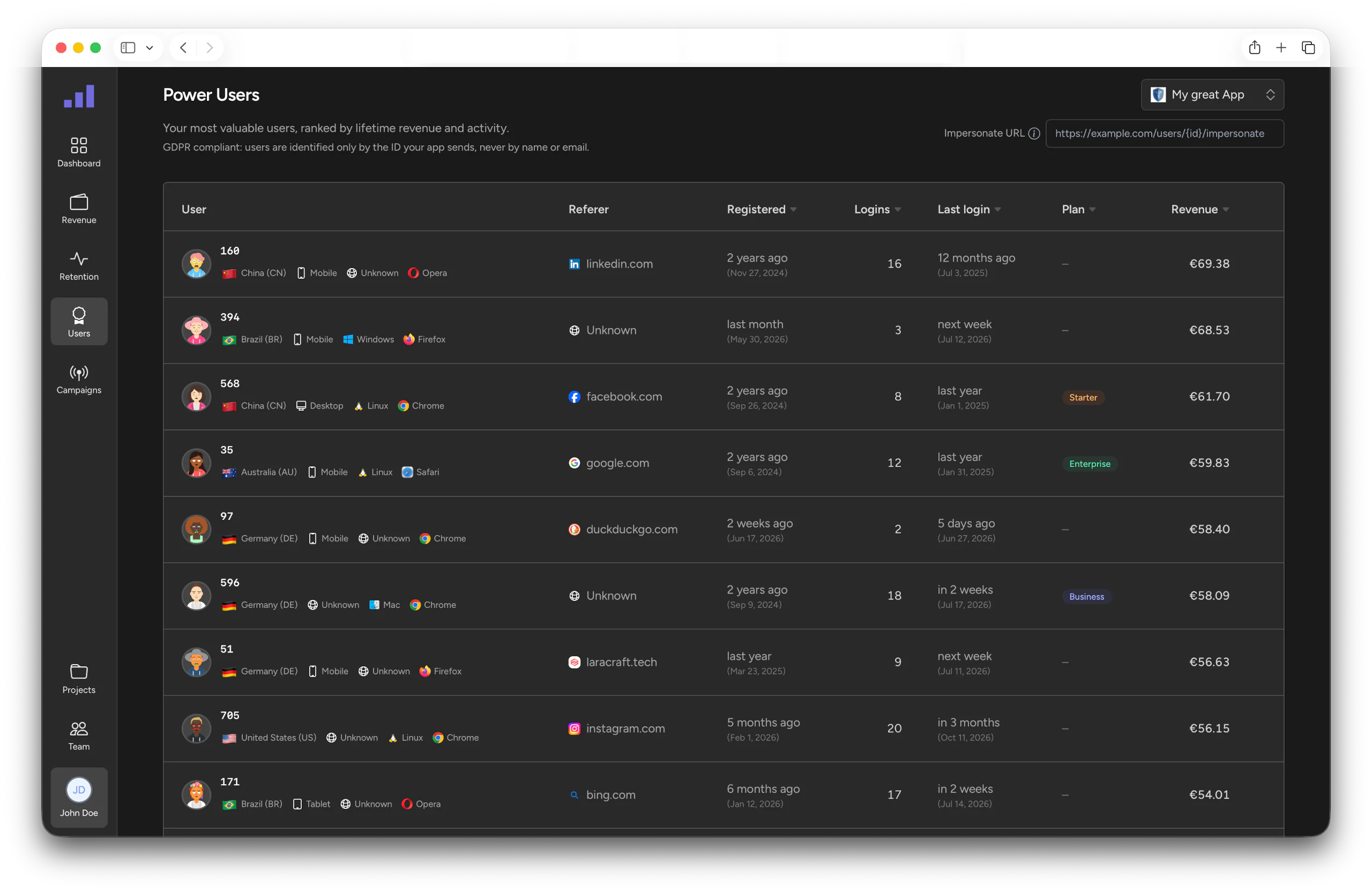Click user 51 ID label

coord(227,649)
